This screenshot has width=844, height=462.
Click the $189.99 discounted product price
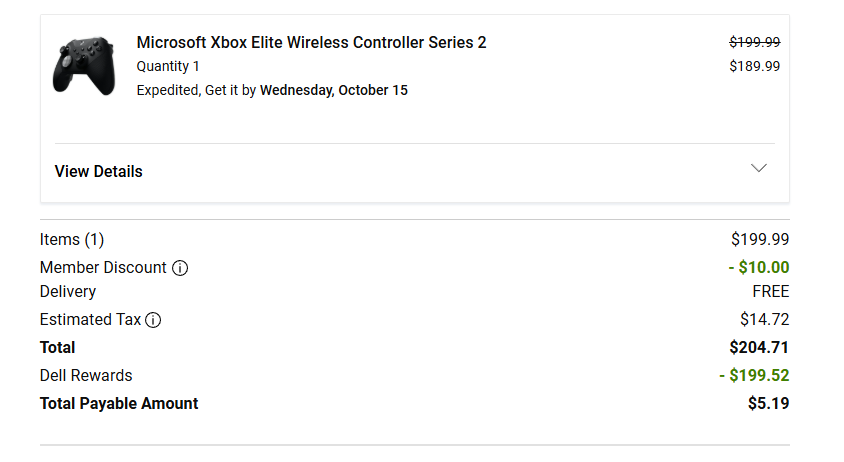click(x=754, y=66)
